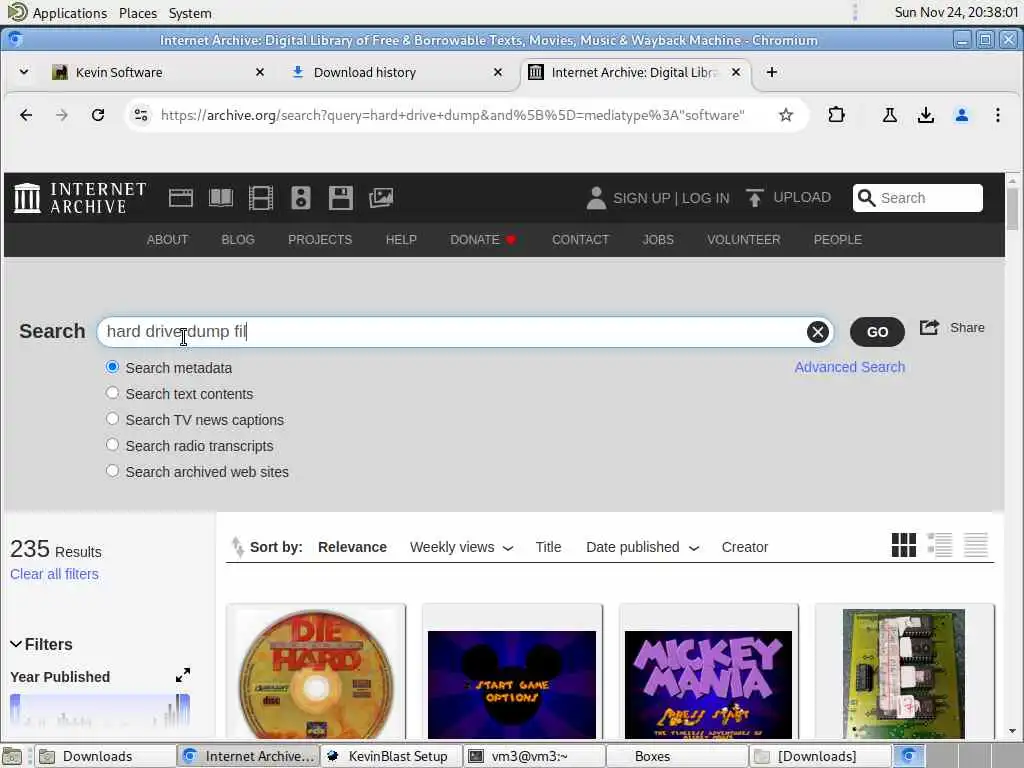Image resolution: width=1024 pixels, height=768 pixels.
Task: Open the BLOG nav item
Action: click(238, 240)
